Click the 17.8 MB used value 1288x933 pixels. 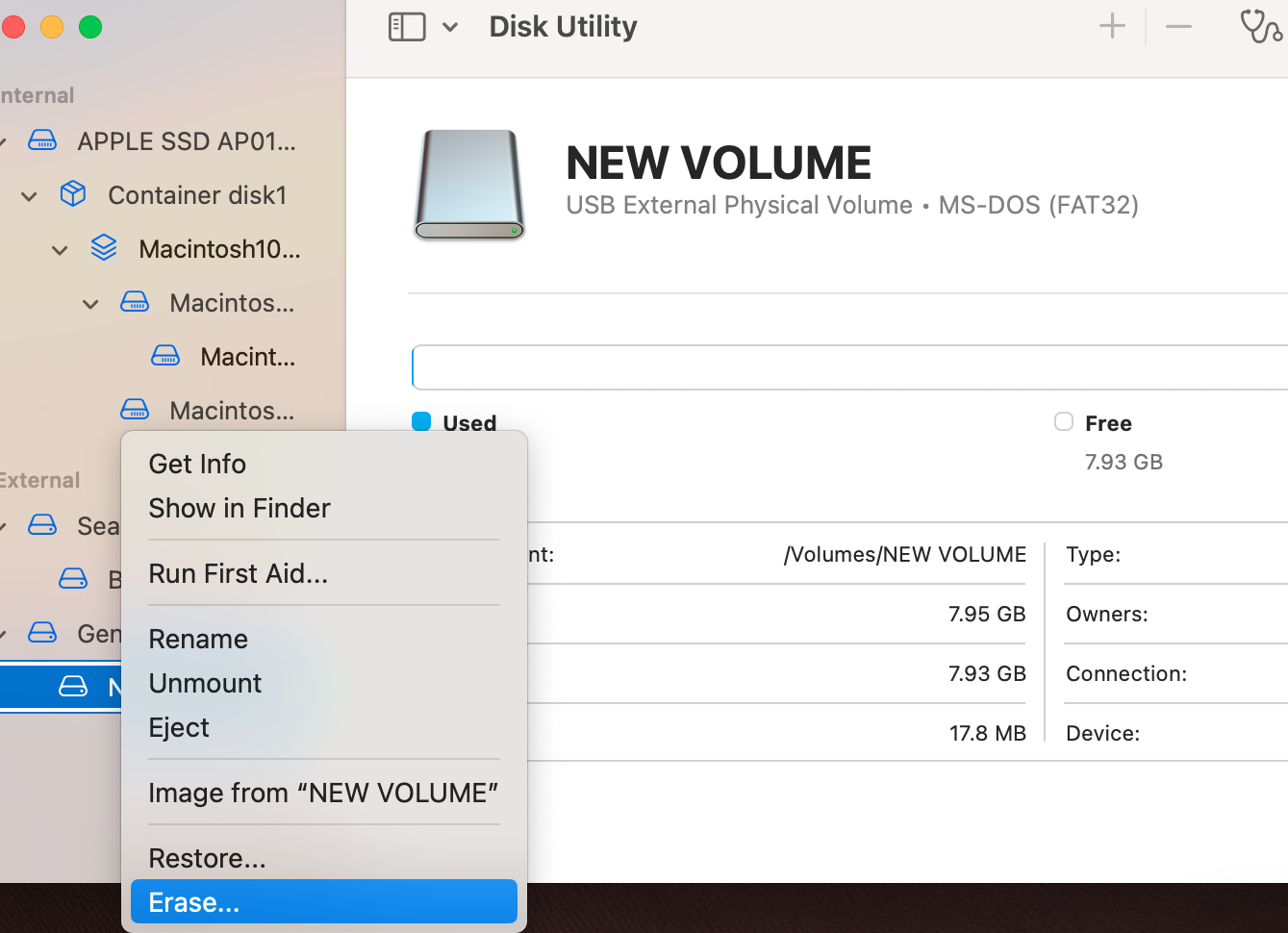987,733
